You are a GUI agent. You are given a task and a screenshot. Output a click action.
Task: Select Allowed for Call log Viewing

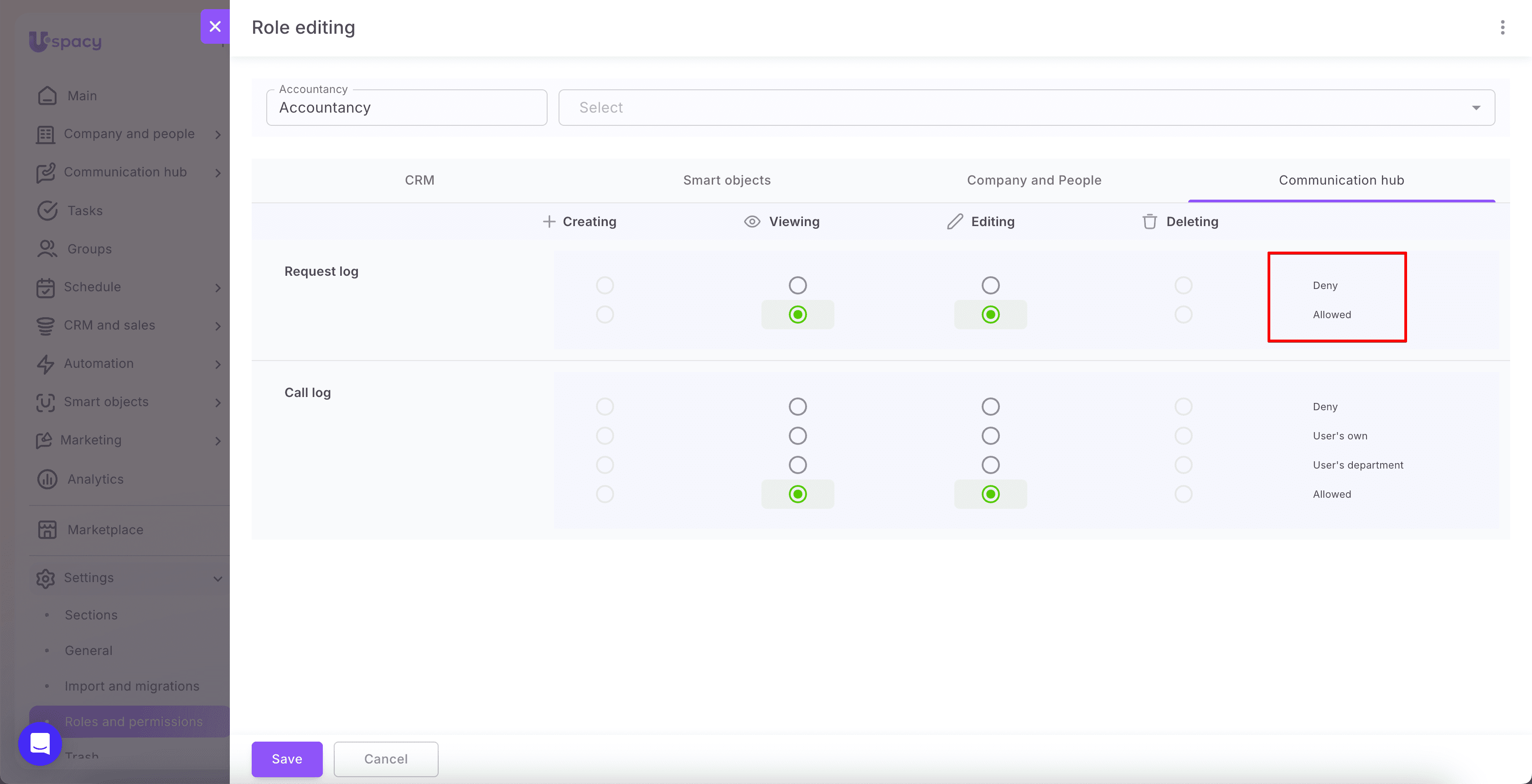tap(797, 494)
